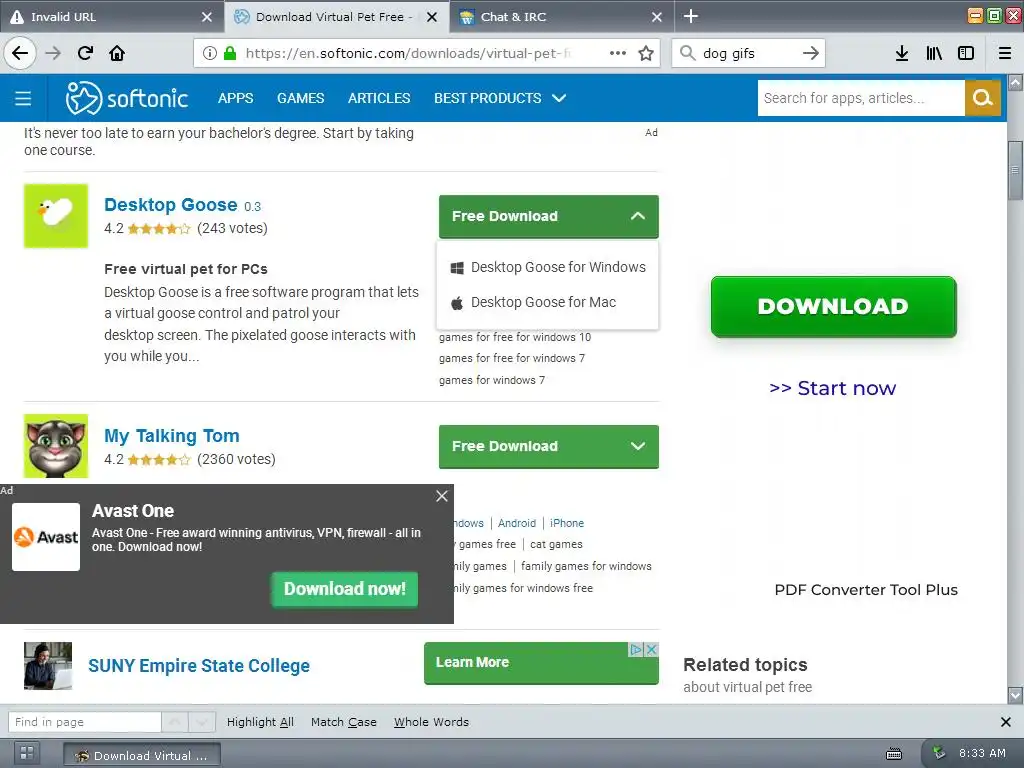Image resolution: width=1024 pixels, height=768 pixels.
Task: Close the find in page bar
Action: 1006,722
